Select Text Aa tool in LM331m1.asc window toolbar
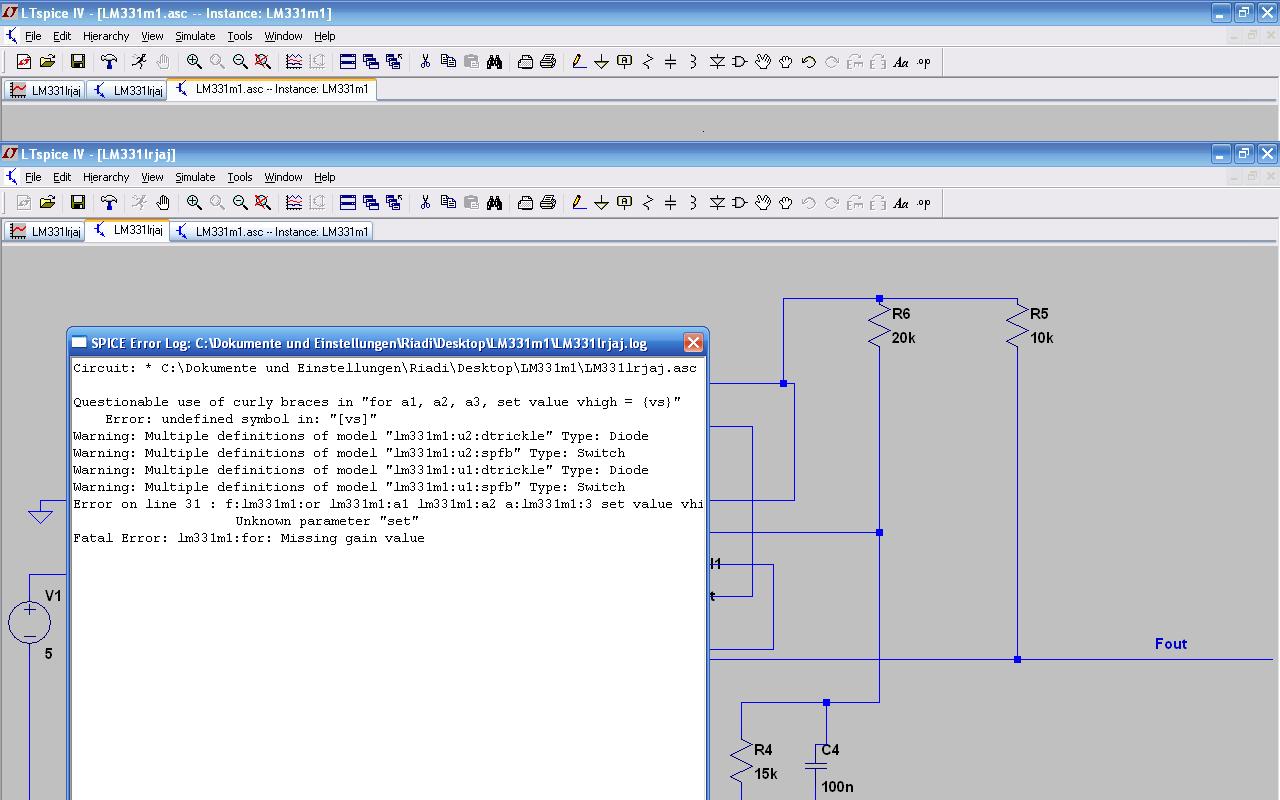This screenshot has width=1280, height=800. [x=901, y=61]
